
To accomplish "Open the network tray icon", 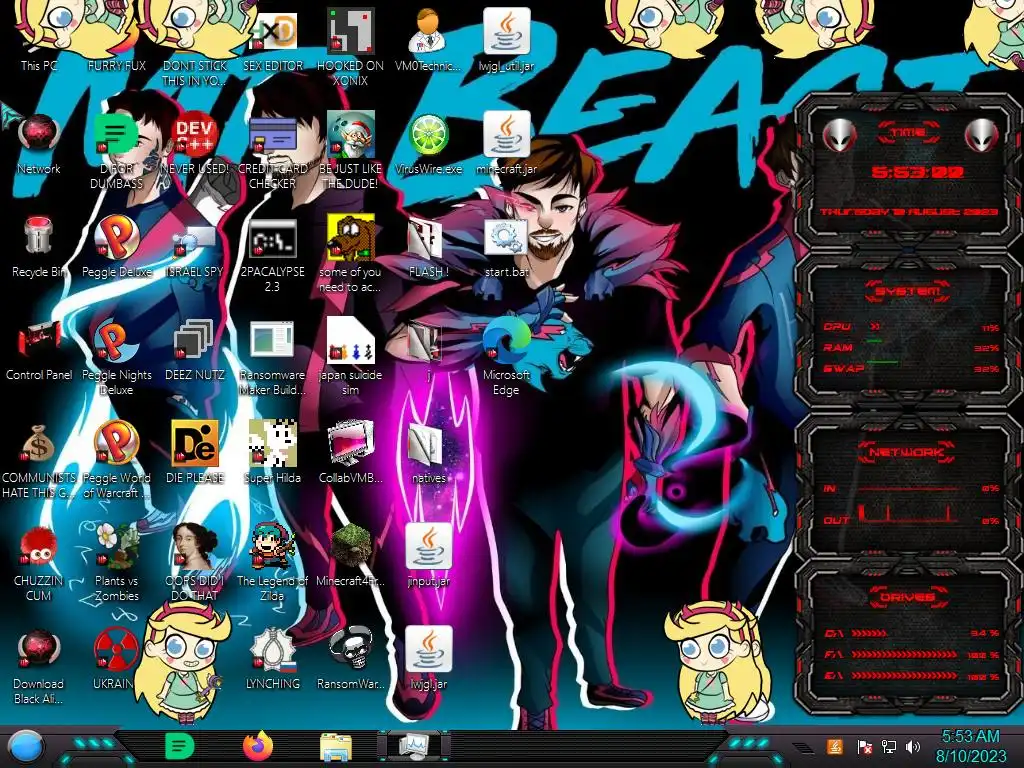I will click(889, 747).
